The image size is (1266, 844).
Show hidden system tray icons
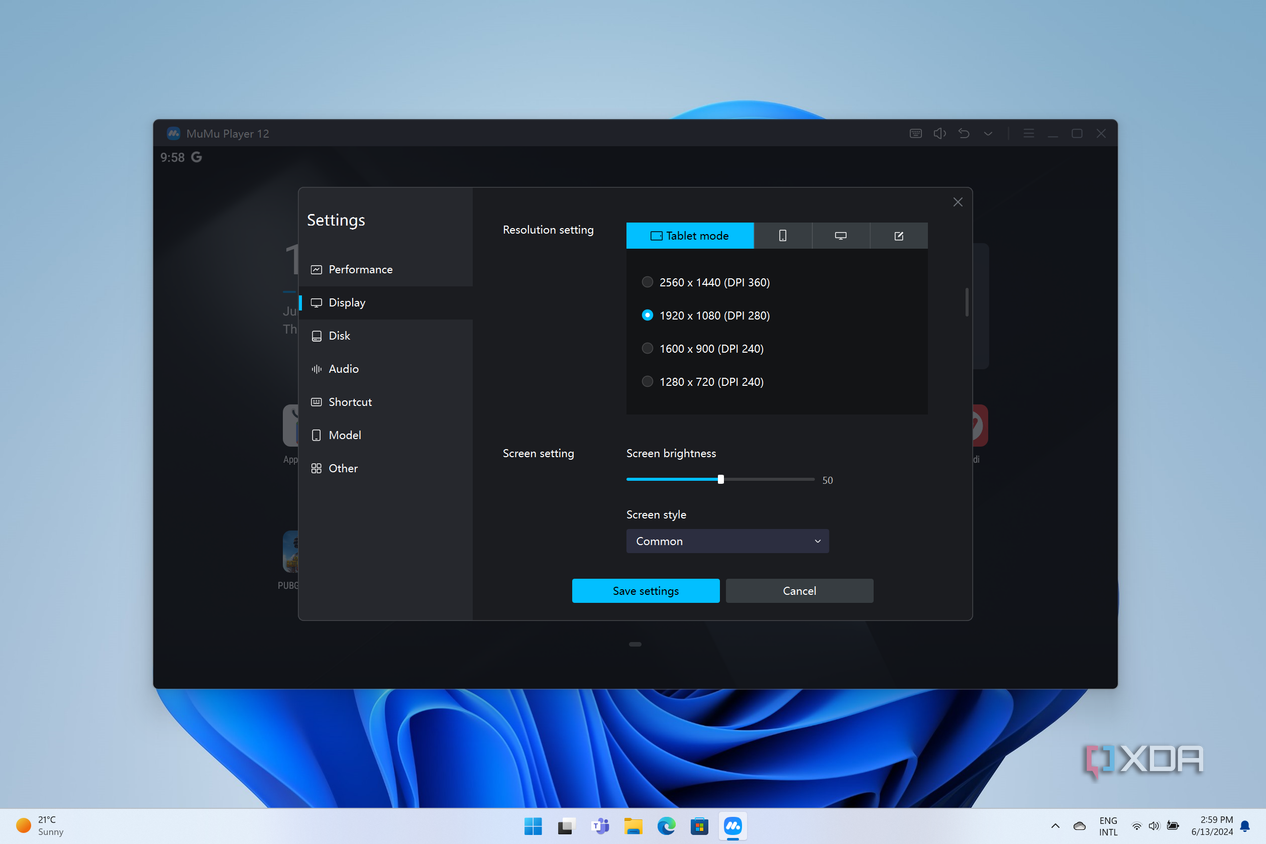pos(1055,826)
